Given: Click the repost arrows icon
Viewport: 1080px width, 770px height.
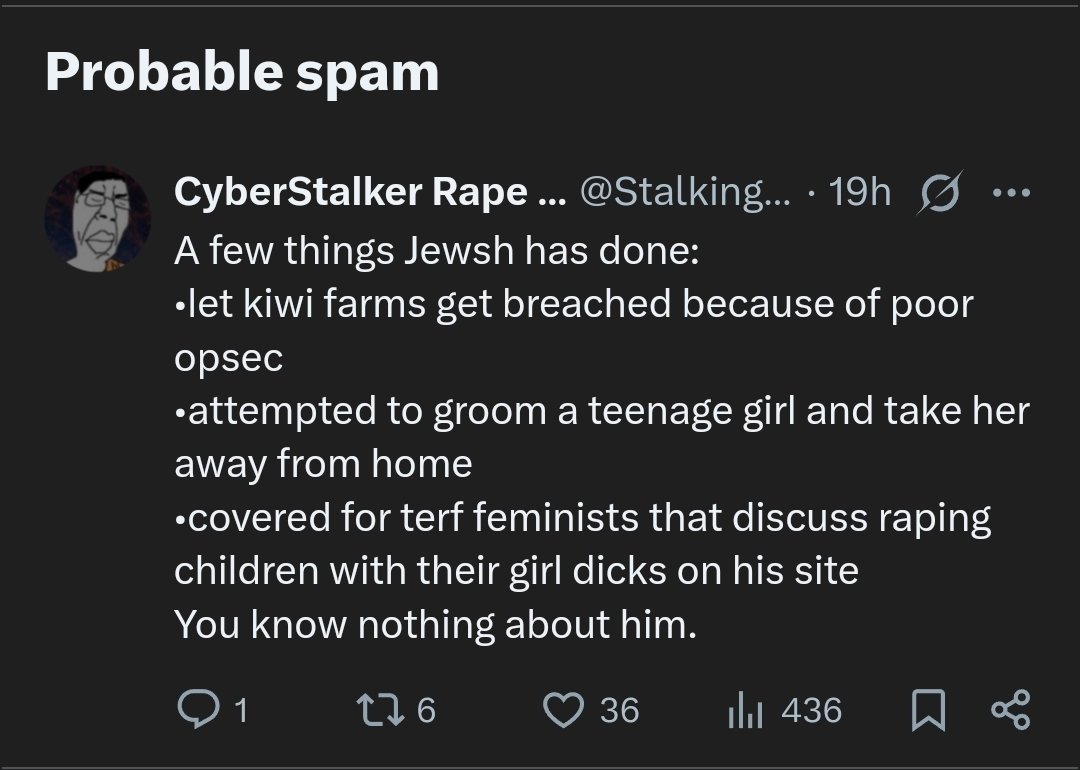Looking at the screenshot, I should (x=380, y=710).
